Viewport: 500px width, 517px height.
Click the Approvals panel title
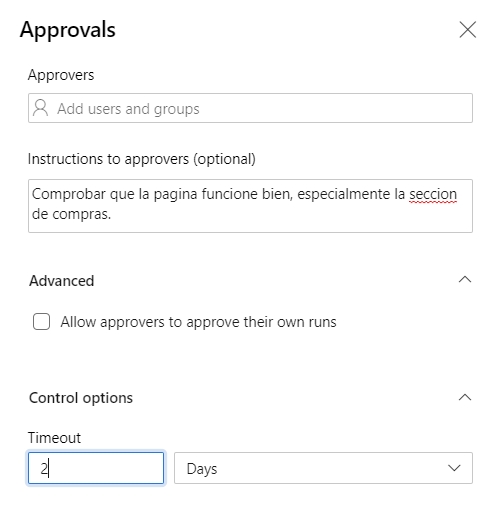[x=68, y=30]
